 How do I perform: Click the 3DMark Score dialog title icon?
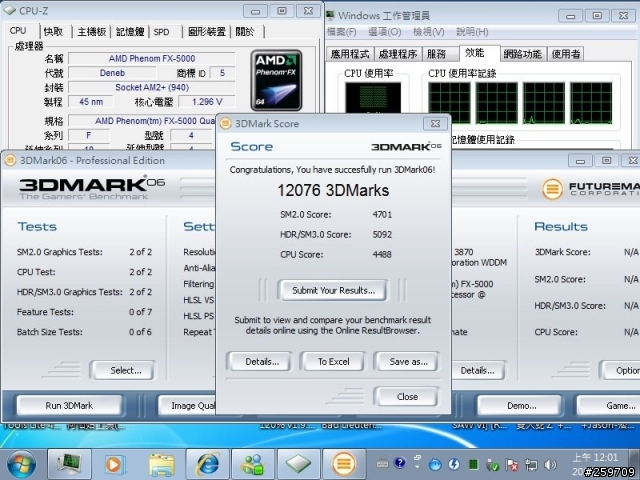point(226,123)
